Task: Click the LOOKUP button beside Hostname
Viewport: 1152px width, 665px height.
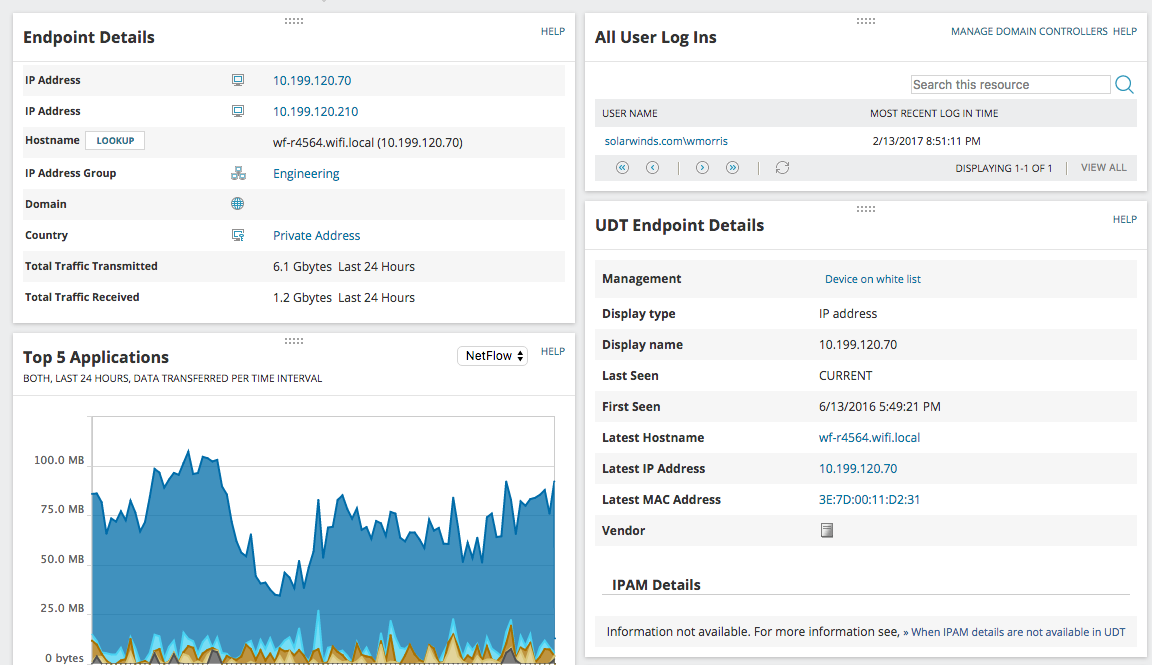Action: coord(115,140)
